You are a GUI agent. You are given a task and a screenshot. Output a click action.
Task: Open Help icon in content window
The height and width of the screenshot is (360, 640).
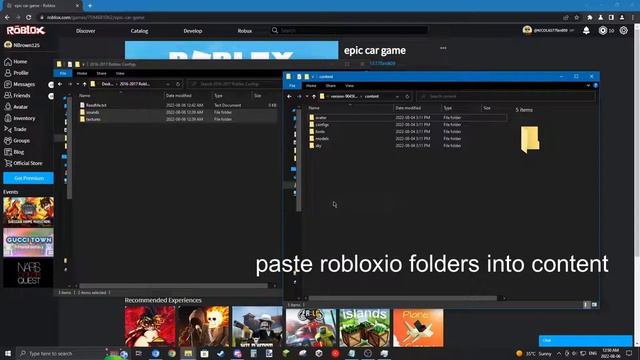point(596,86)
